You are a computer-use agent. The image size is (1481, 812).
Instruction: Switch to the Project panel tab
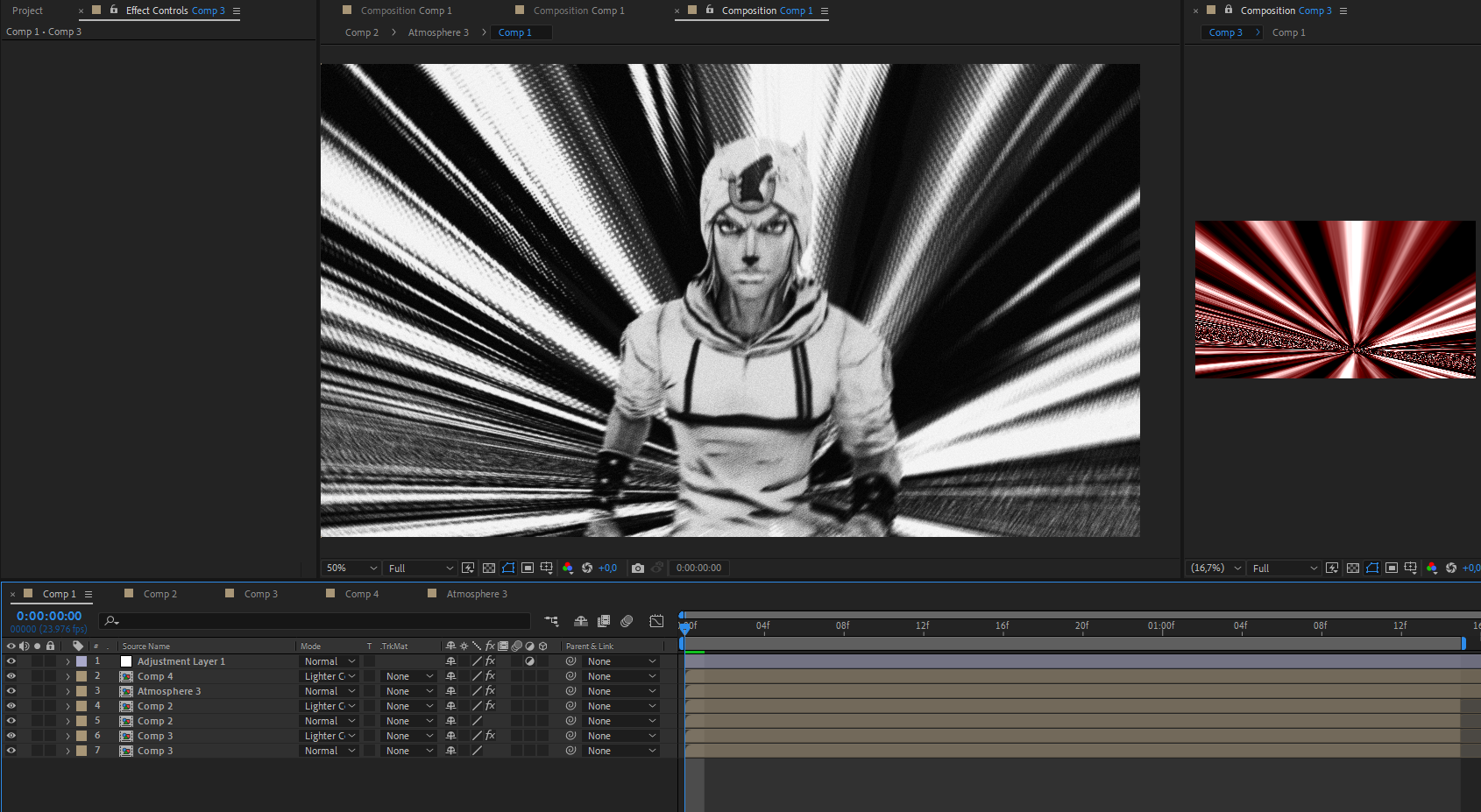[27, 11]
